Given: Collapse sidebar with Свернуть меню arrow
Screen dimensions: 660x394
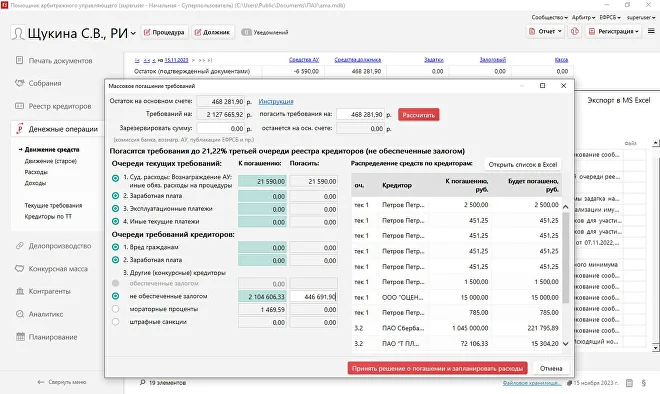Looking at the screenshot, I should pos(41,382).
